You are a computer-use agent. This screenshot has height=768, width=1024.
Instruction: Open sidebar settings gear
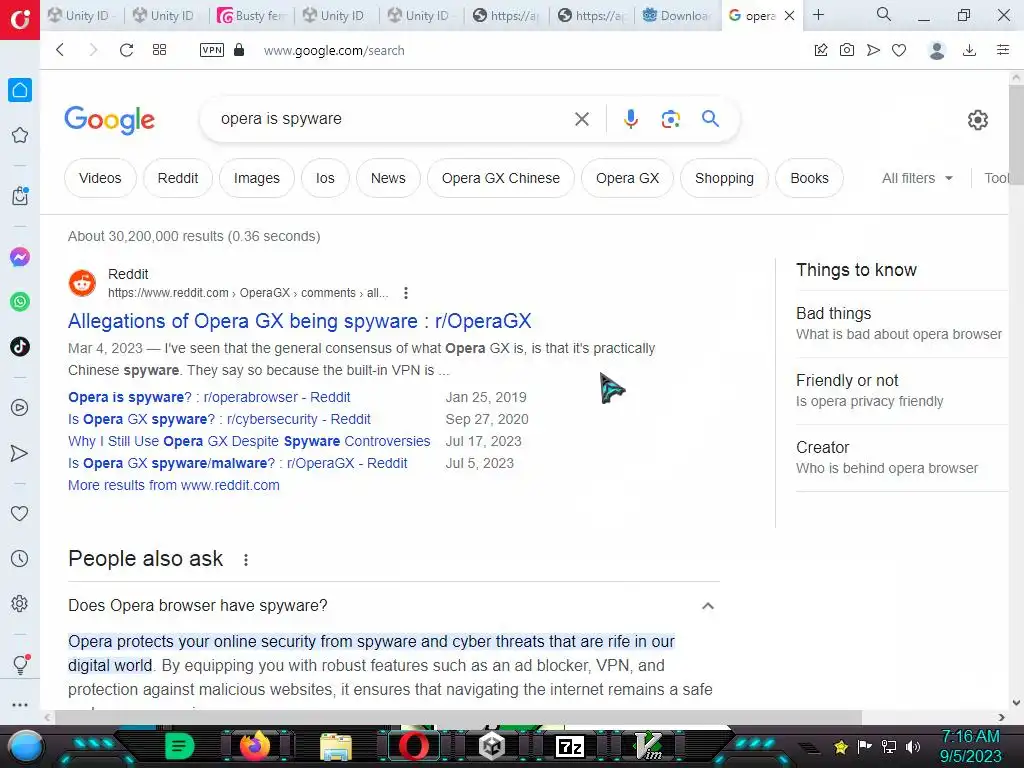[x=20, y=603]
